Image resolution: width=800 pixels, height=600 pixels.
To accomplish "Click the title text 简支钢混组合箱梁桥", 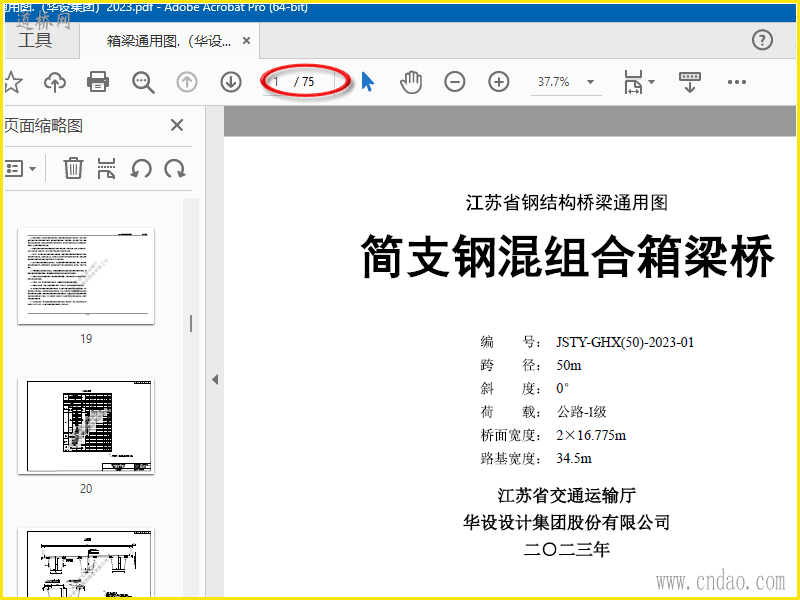I will pos(567,257).
